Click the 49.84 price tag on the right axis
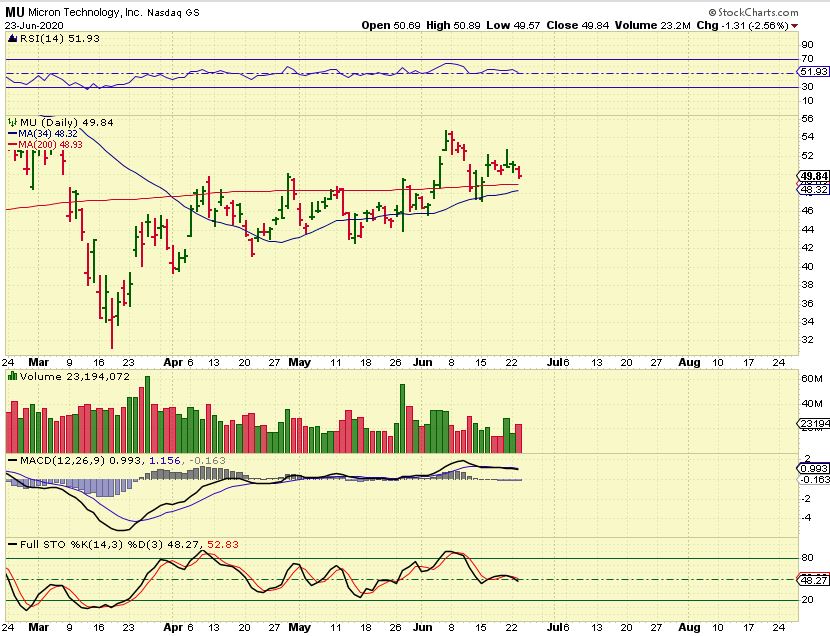 point(814,176)
